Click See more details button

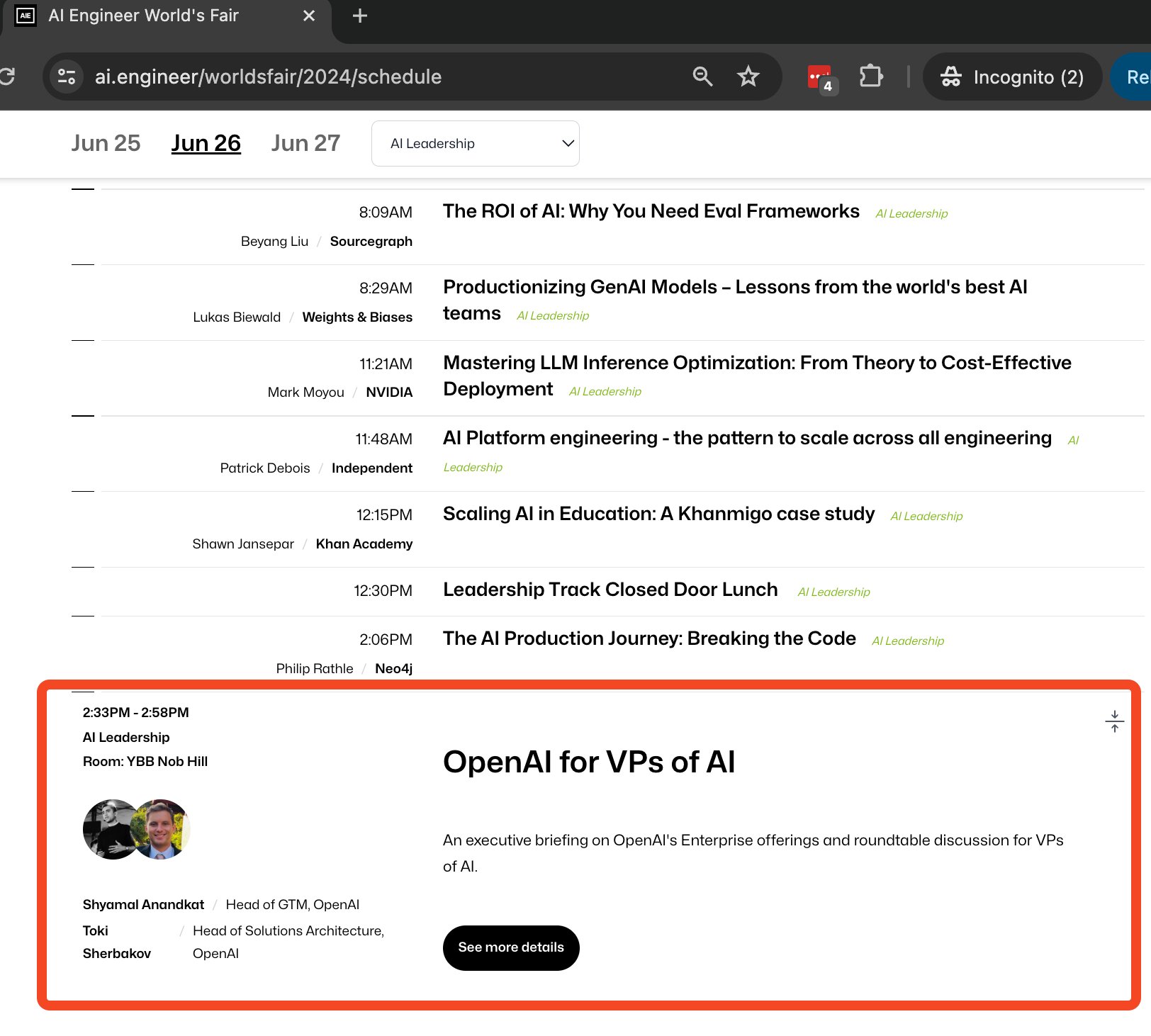pyautogui.click(x=511, y=947)
